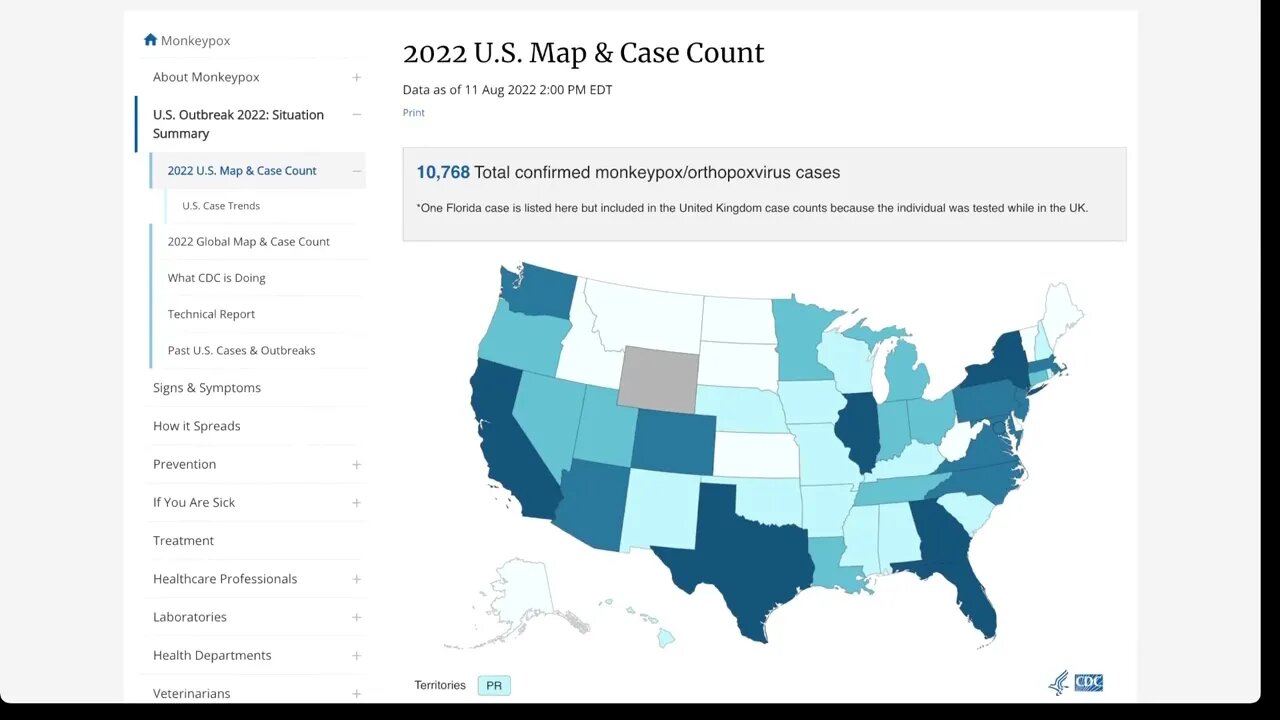The width and height of the screenshot is (1280, 720).
Task: Collapse the U.S. Outbreak 2022 section
Action: (356, 115)
